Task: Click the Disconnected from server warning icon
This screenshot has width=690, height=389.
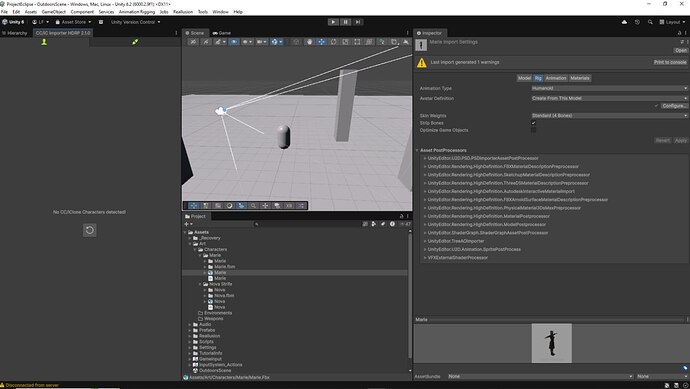Action: pyautogui.click(x=3, y=385)
